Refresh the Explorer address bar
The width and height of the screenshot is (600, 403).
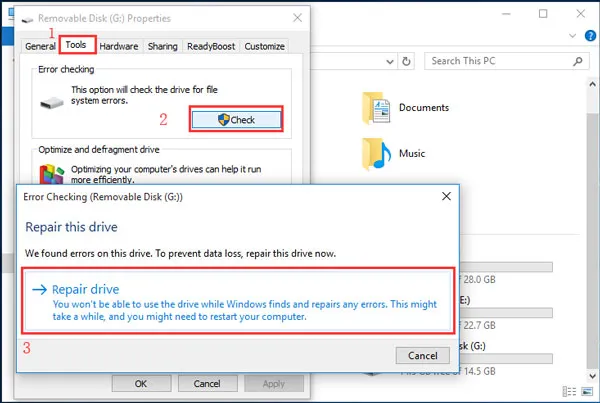pyautogui.click(x=406, y=61)
